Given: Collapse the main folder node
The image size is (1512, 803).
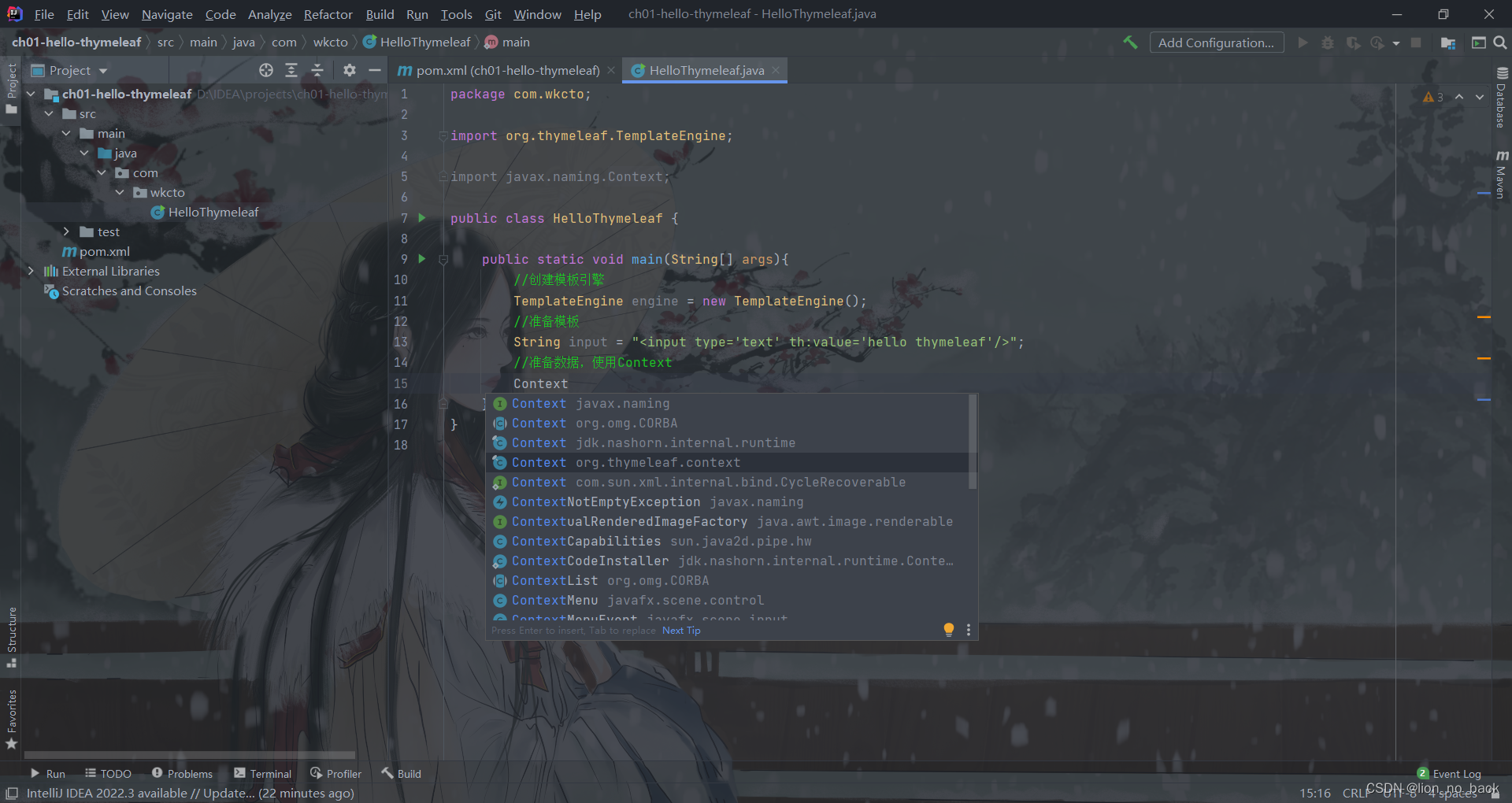Looking at the screenshot, I should click(x=66, y=133).
